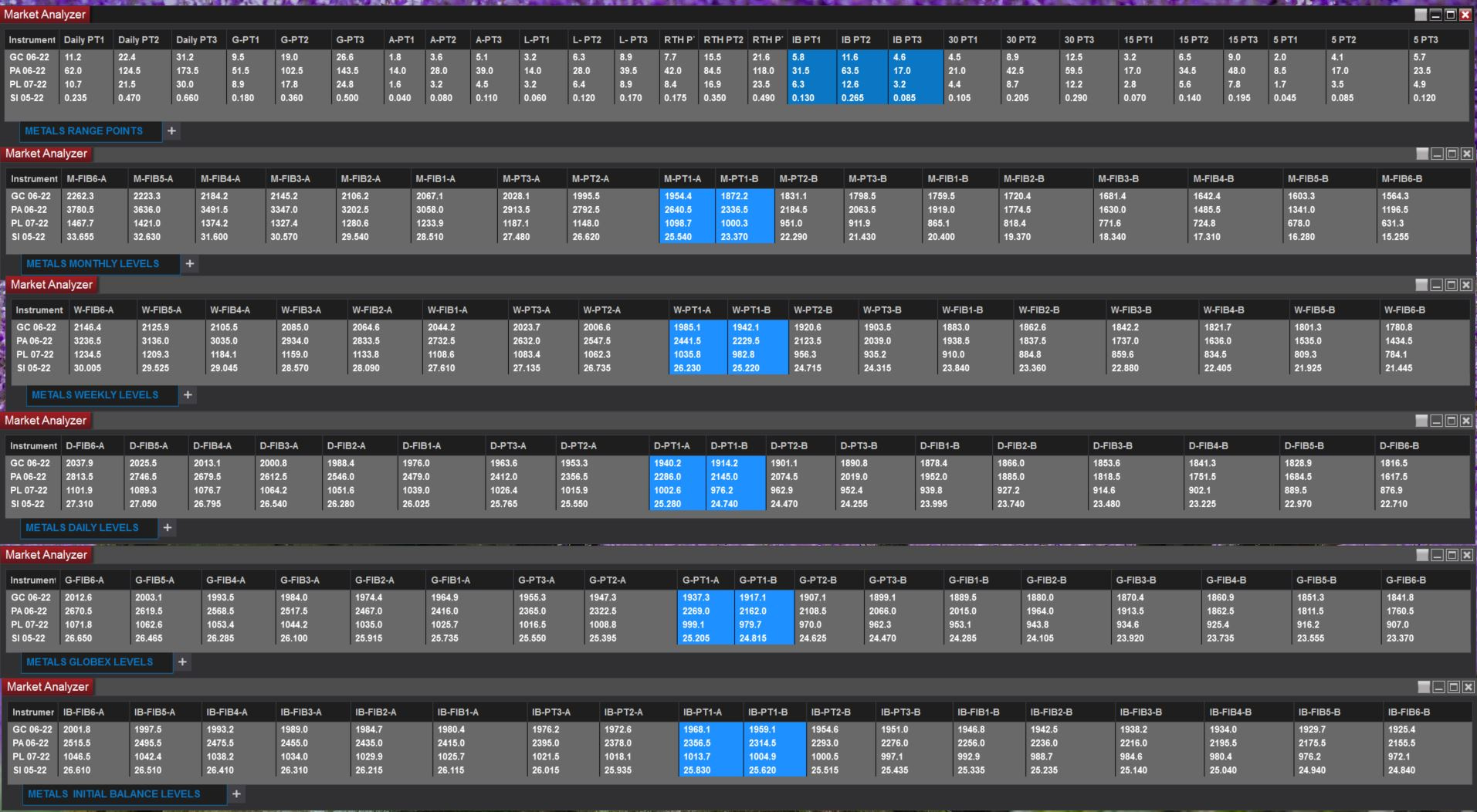Click the D-PT1-A column header
The width and height of the screenshot is (1477, 812).
[x=677, y=446]
